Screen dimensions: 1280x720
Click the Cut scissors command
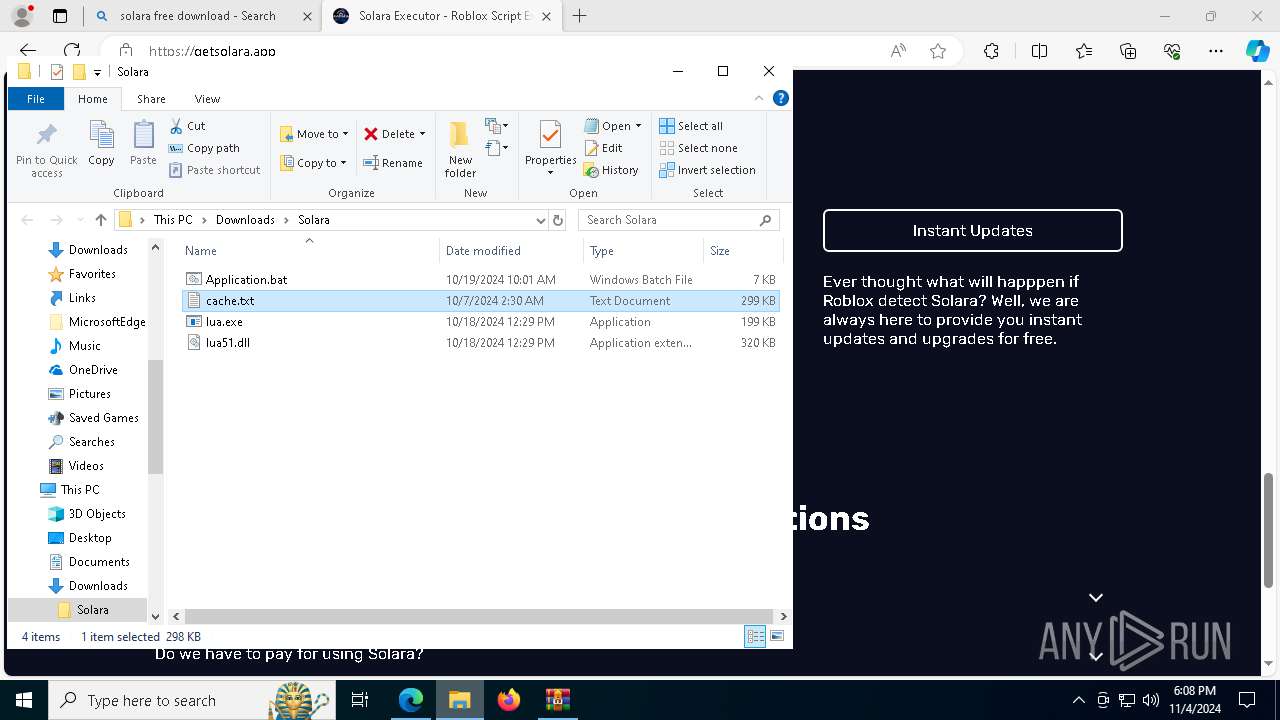pos(187,126)
